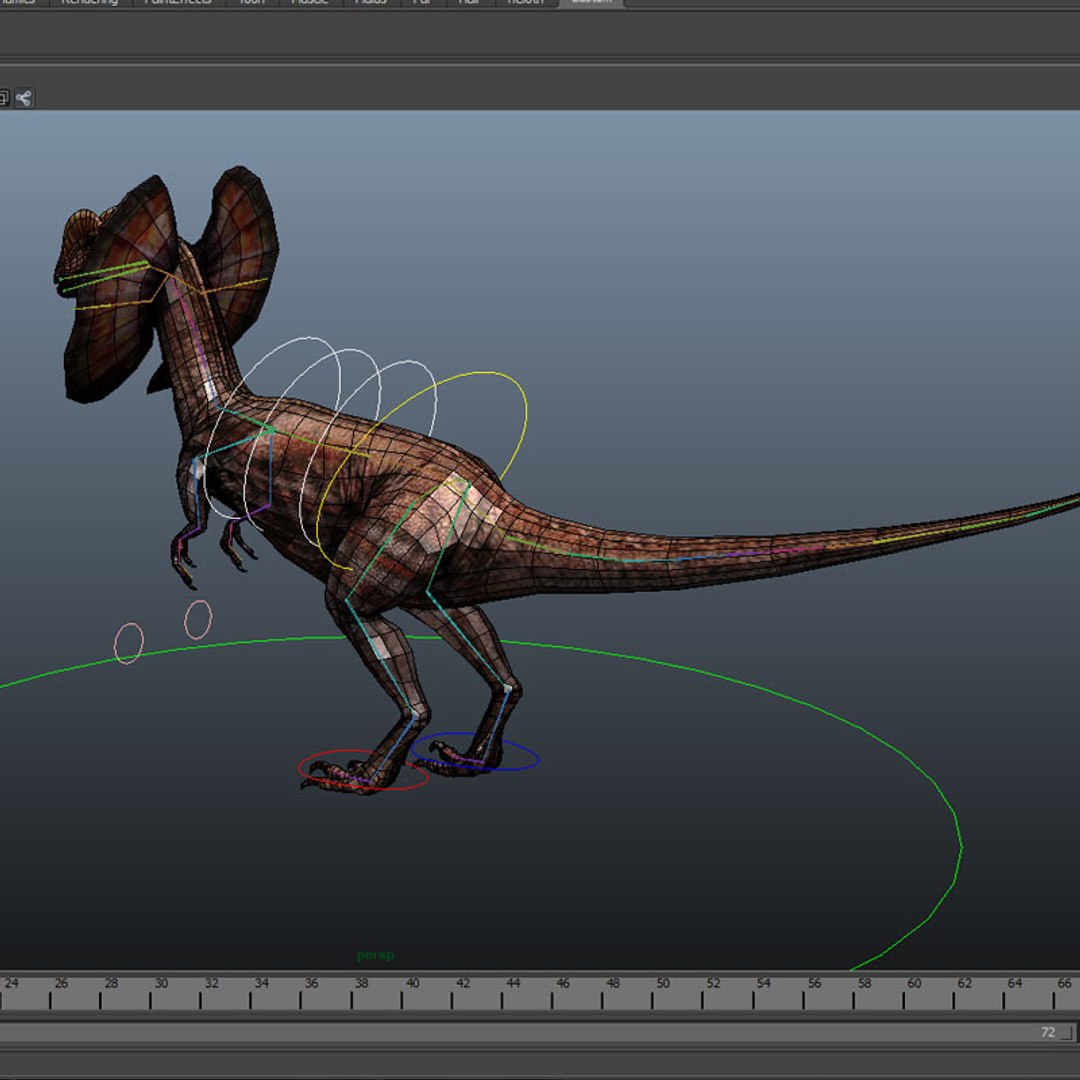This screenshot has height=1080, width=1080.
Task: Jump to frame 54 on the timeline
Action: [764, 984]
